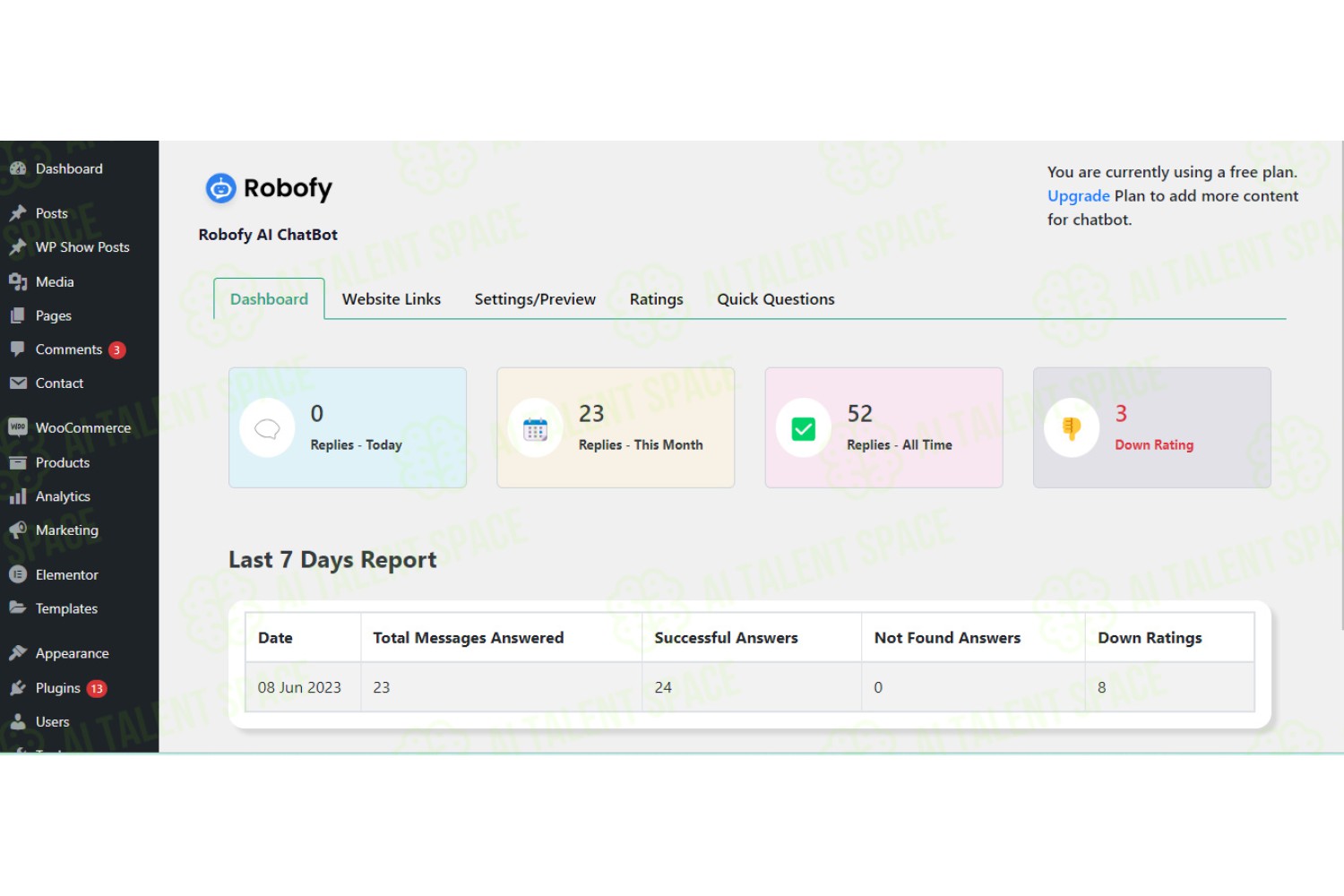1344x896 pixels.
Task: Click the Comments count badge showing 3
Action: pyautogui.click(x=116, y=350)
